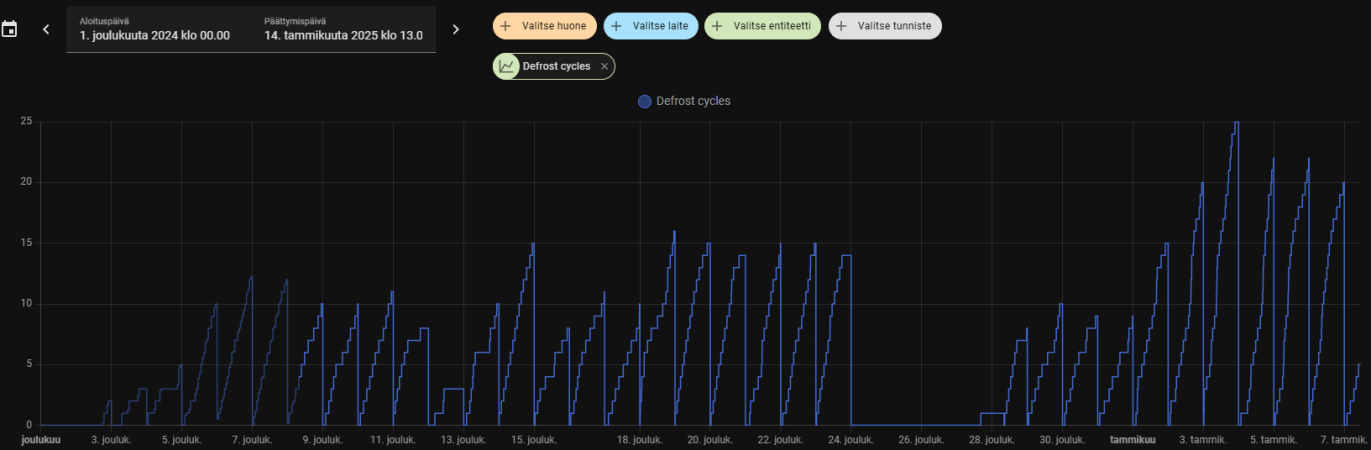1371x450 pixels.
Task: Click plus icon on Valitse tunniste chip
Action: coord(841,26)
